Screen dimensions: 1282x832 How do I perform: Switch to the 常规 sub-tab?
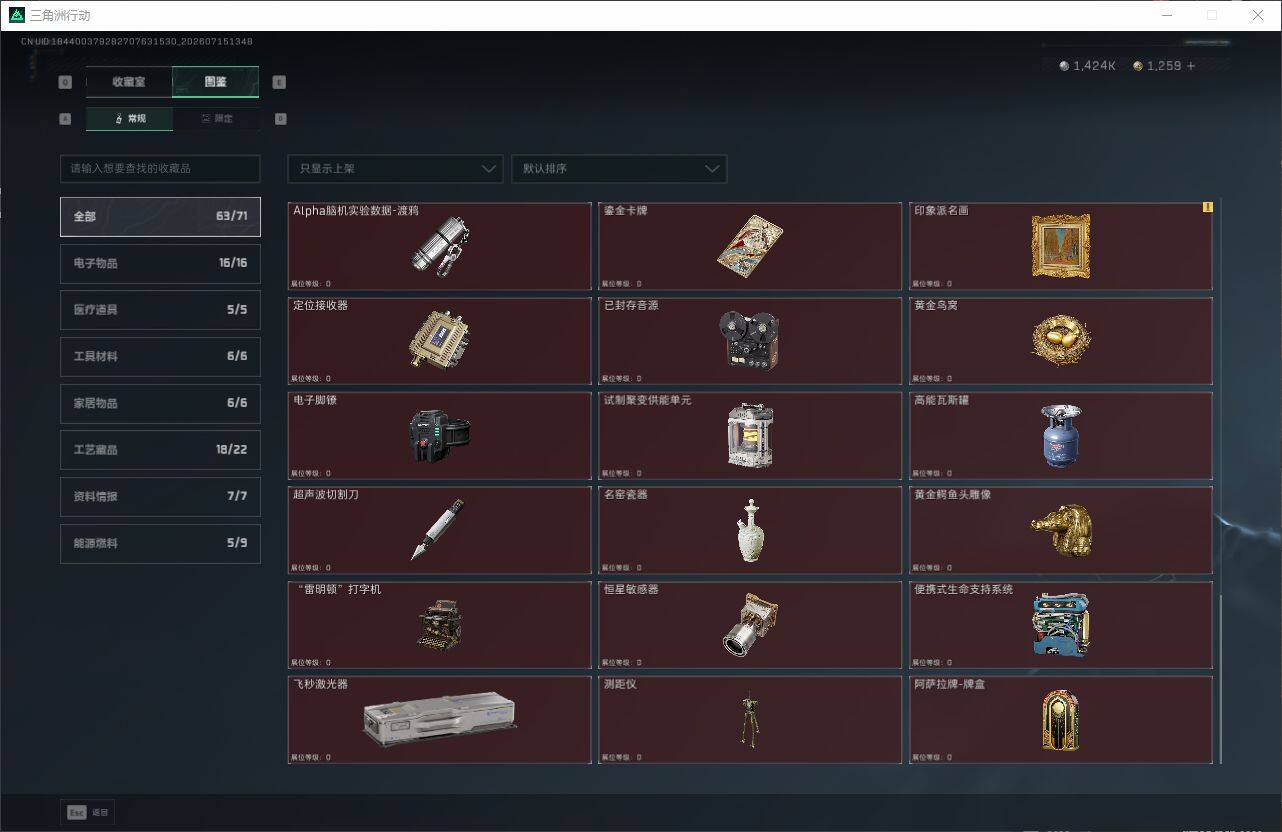pos(129,118)
